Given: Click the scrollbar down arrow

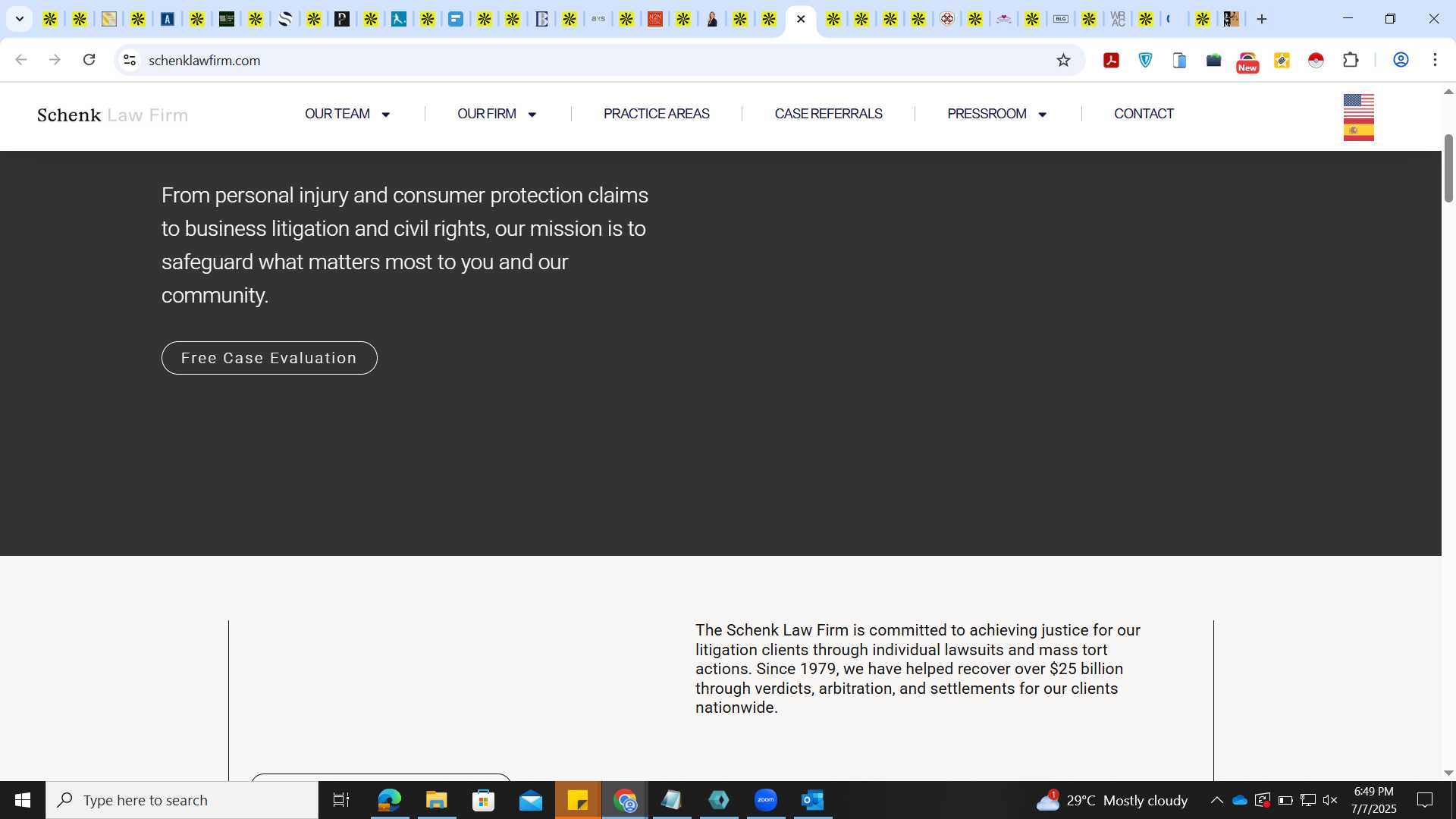Looking at the screenshot, I should pos(1448,773).
